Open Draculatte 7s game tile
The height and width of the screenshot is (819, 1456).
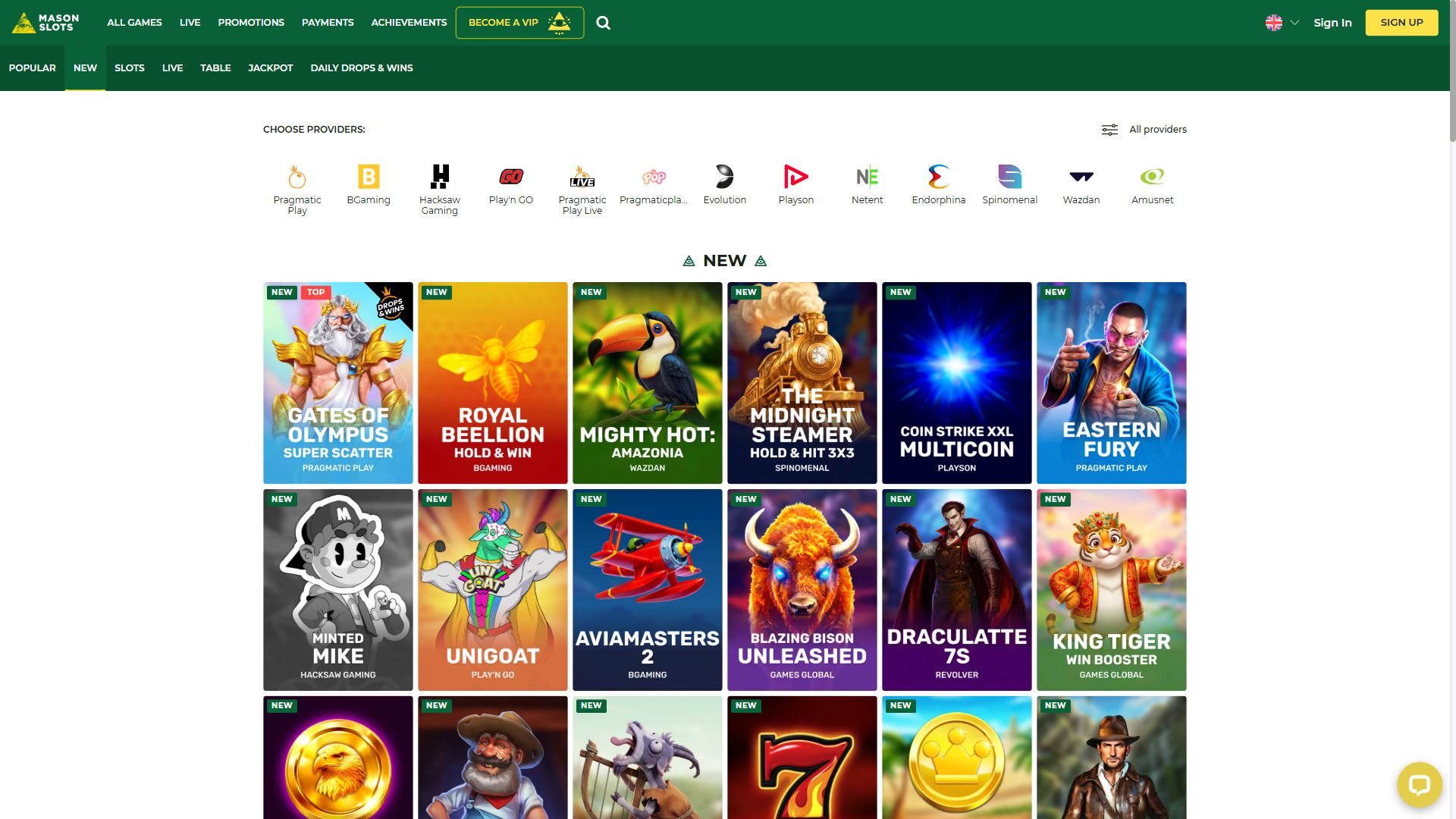(957, 590)
